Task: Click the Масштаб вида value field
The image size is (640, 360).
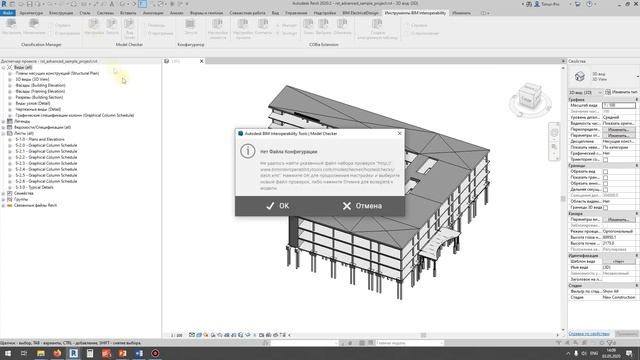Action: 619,105
